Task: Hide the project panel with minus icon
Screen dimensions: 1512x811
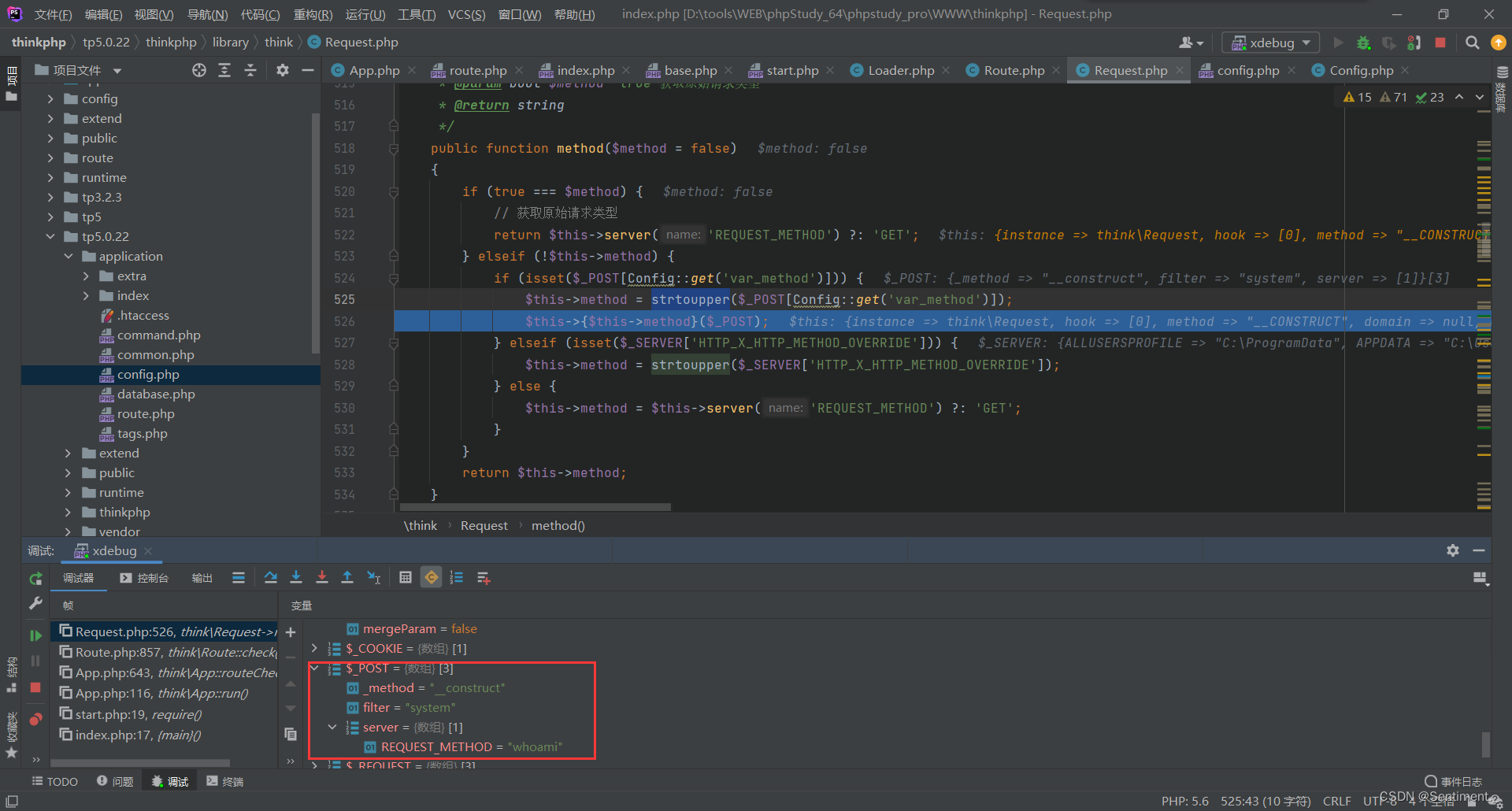Action: pos(308,70)
